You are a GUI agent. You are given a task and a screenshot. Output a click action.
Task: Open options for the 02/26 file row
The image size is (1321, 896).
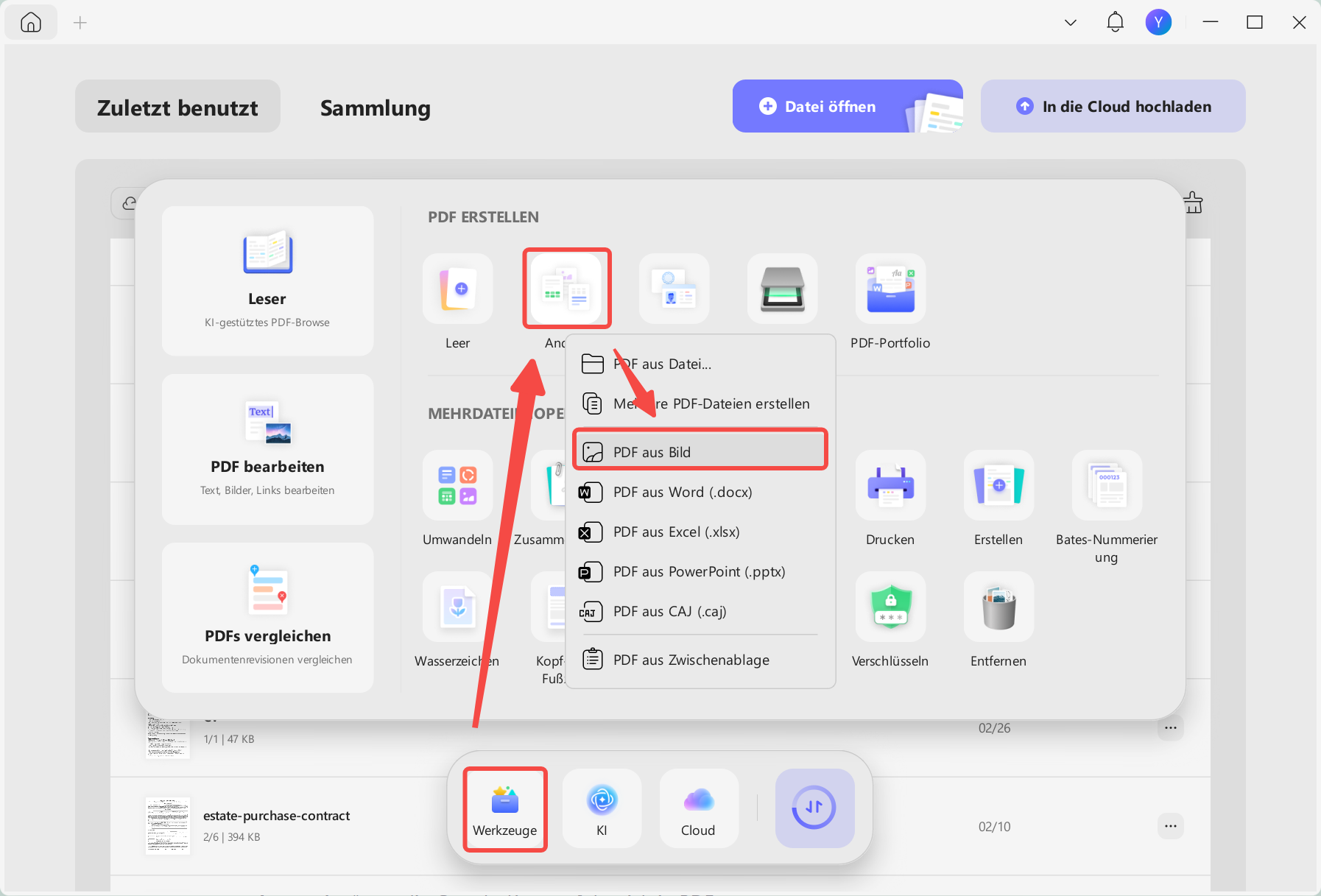(x=1170, y=727)
